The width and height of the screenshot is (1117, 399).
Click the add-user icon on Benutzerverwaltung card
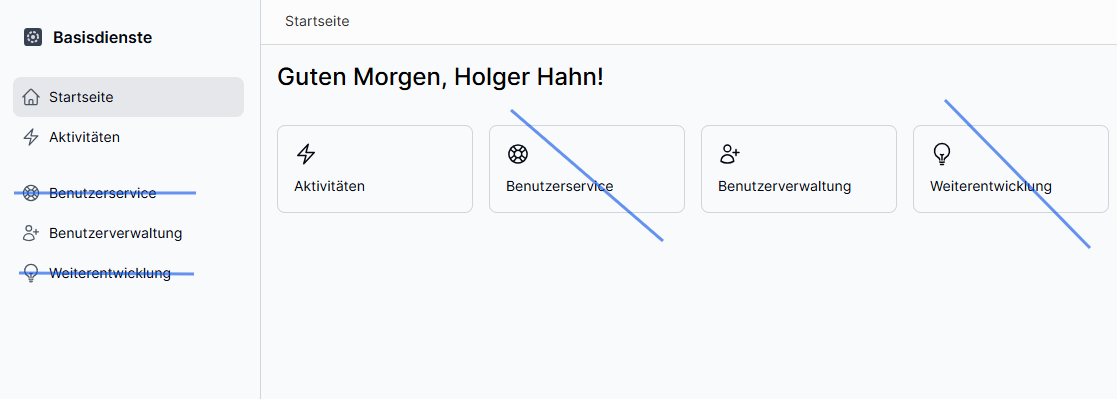click(x=730, y=154)
